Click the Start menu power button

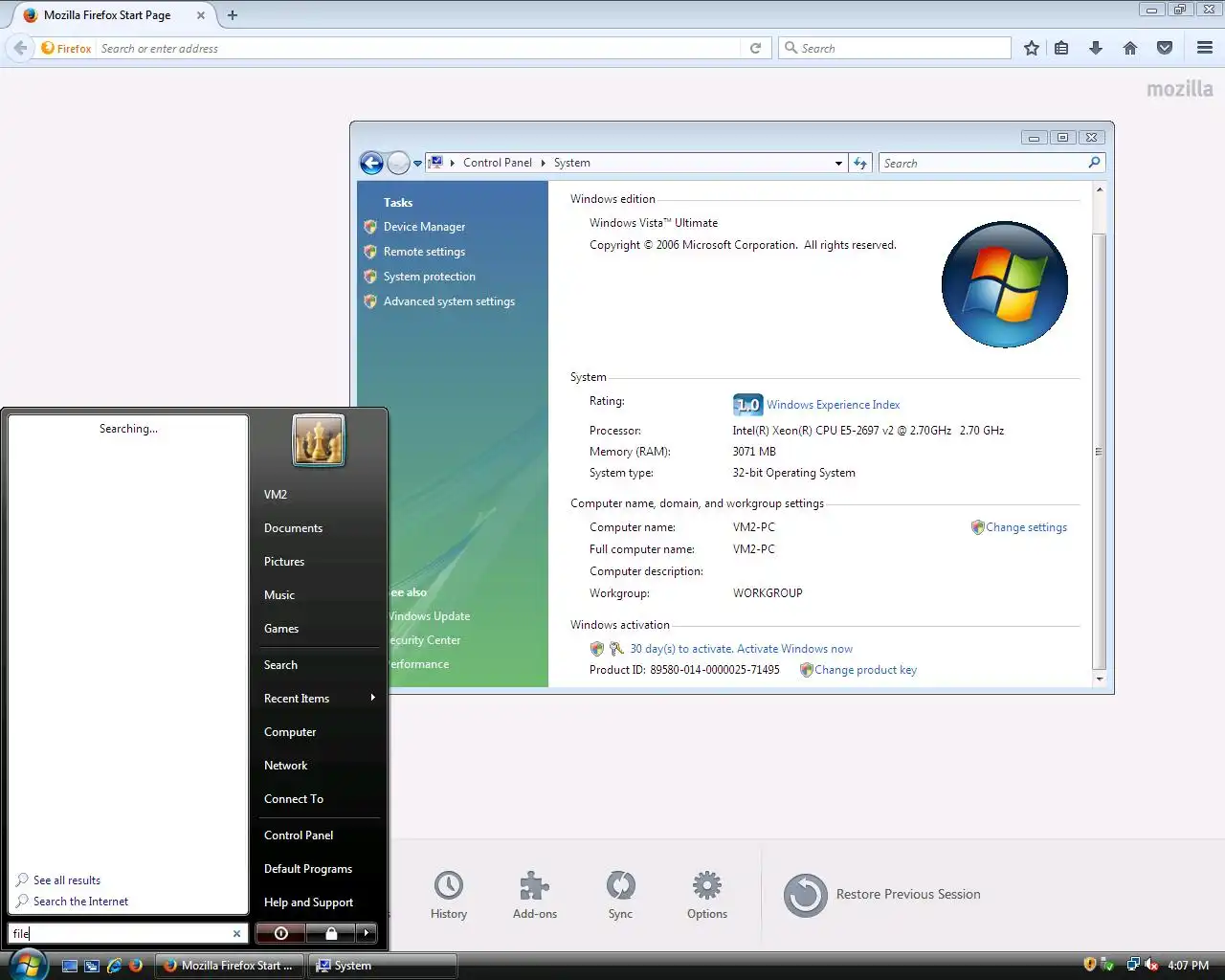coord(280,933)
